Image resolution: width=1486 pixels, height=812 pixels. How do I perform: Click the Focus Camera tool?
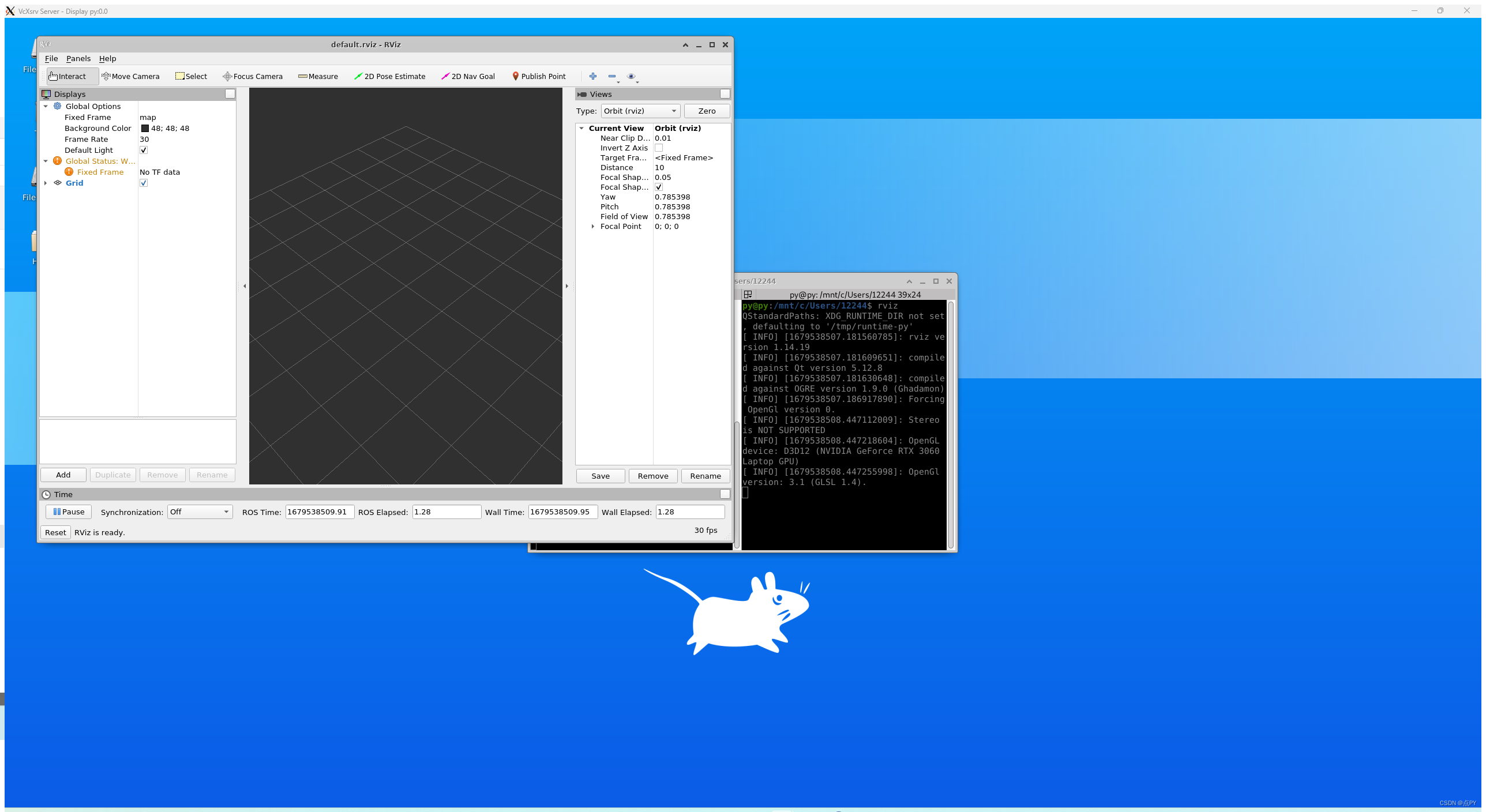253,76
